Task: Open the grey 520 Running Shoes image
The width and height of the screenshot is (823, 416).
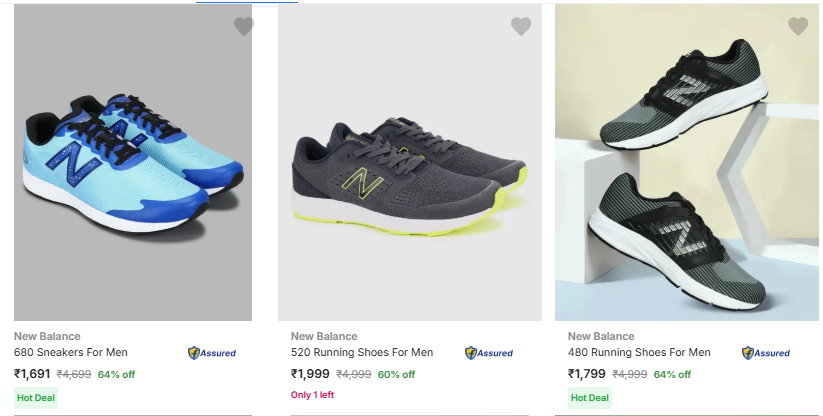Action: (x=409, y=160)
